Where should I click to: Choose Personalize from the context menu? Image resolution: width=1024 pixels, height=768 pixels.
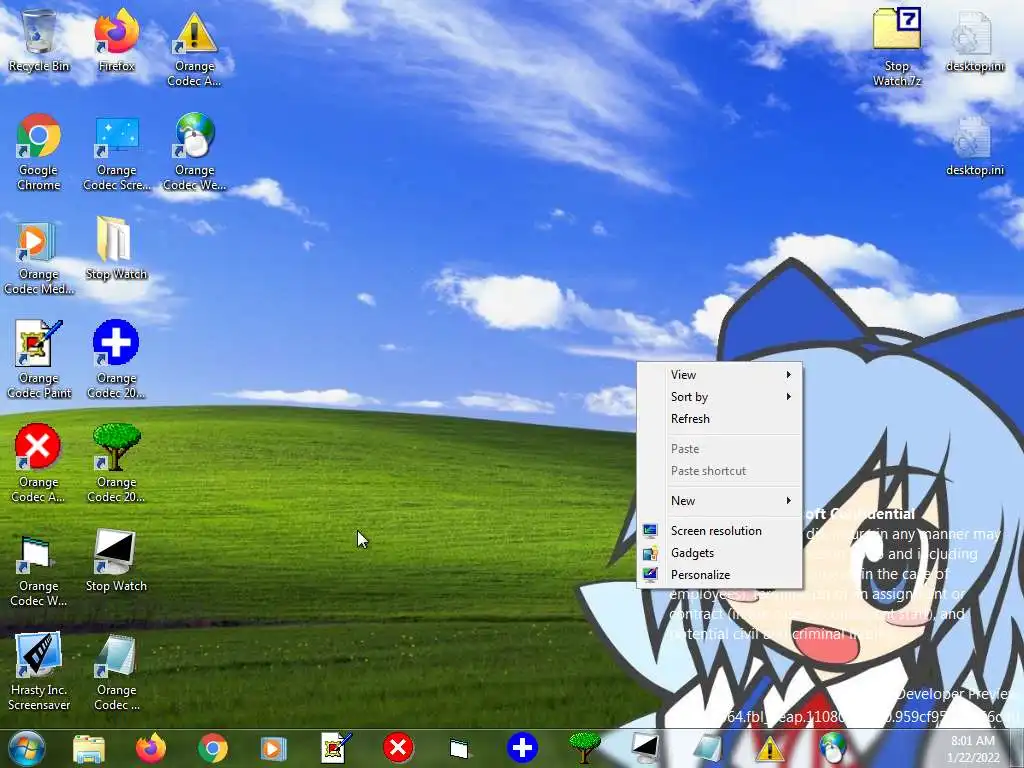720,575
